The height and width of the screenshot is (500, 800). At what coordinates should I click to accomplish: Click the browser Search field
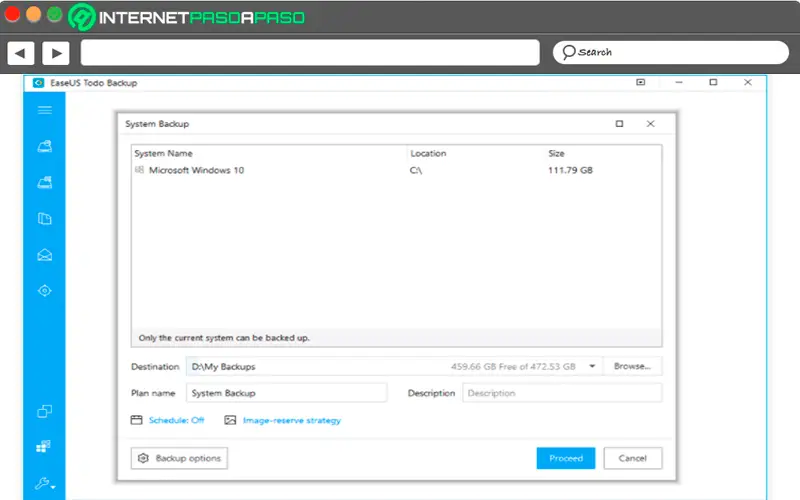670,53
